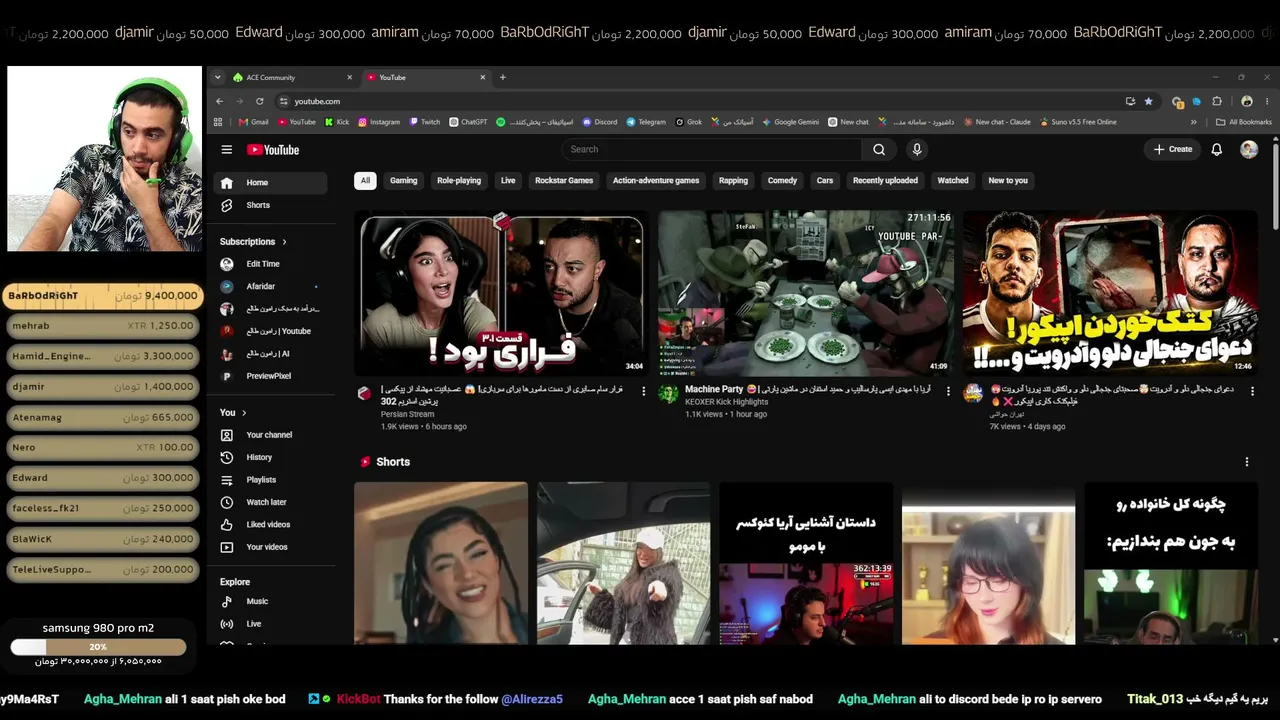Viewport: 1280px width, 720px height.
Task: Open the browser extensions puzzle icon
Action: [1217, 101]
